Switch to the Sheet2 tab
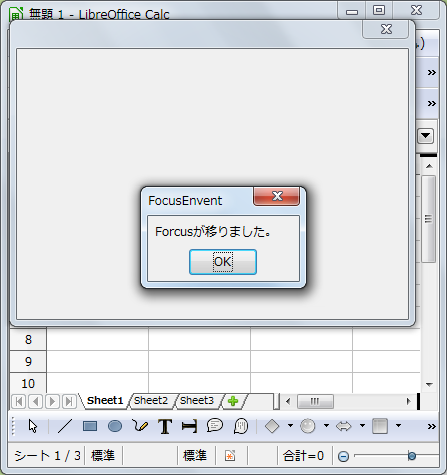 (151, 401)
